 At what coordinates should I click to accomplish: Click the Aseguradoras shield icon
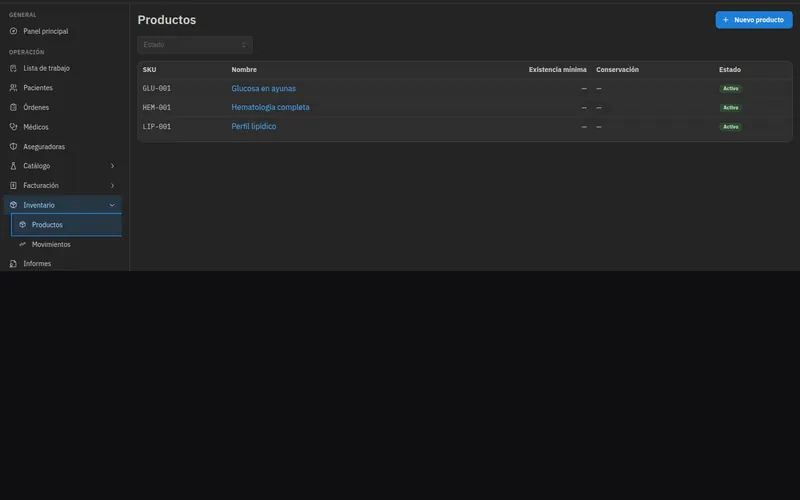[x=13, y=146]
